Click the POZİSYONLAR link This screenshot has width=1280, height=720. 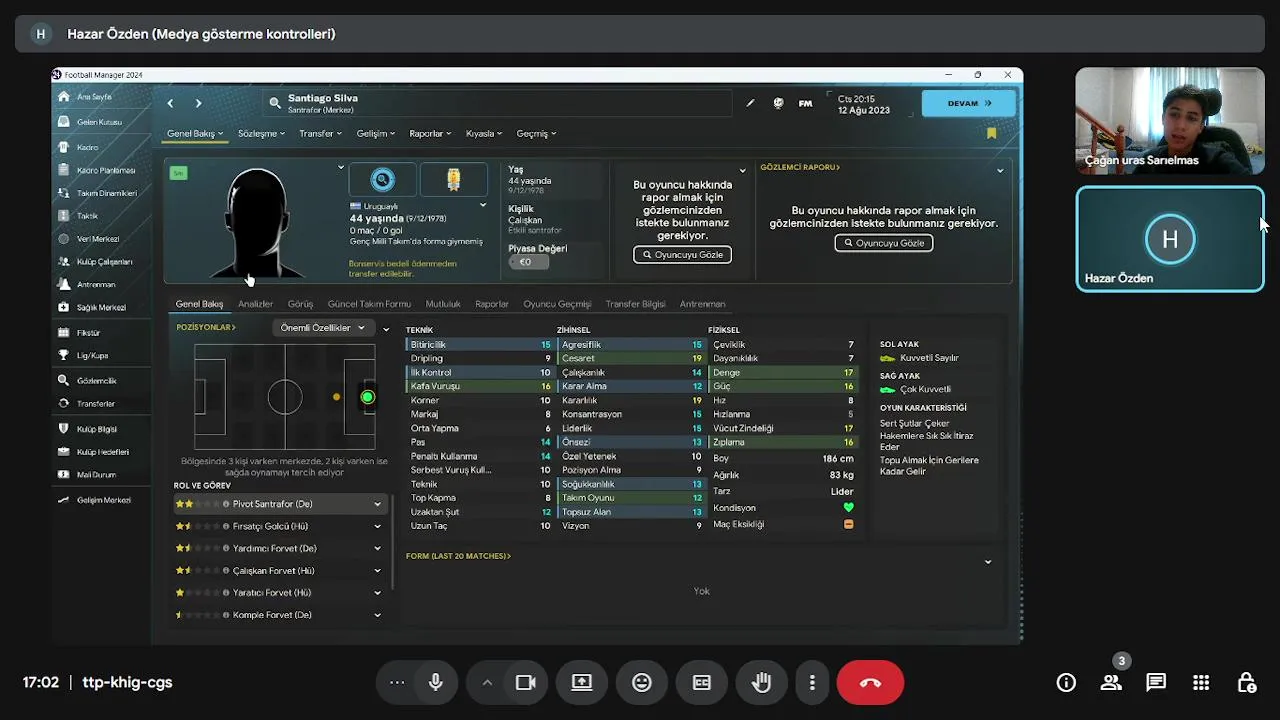pyautogui.click(x=206, y=327)
